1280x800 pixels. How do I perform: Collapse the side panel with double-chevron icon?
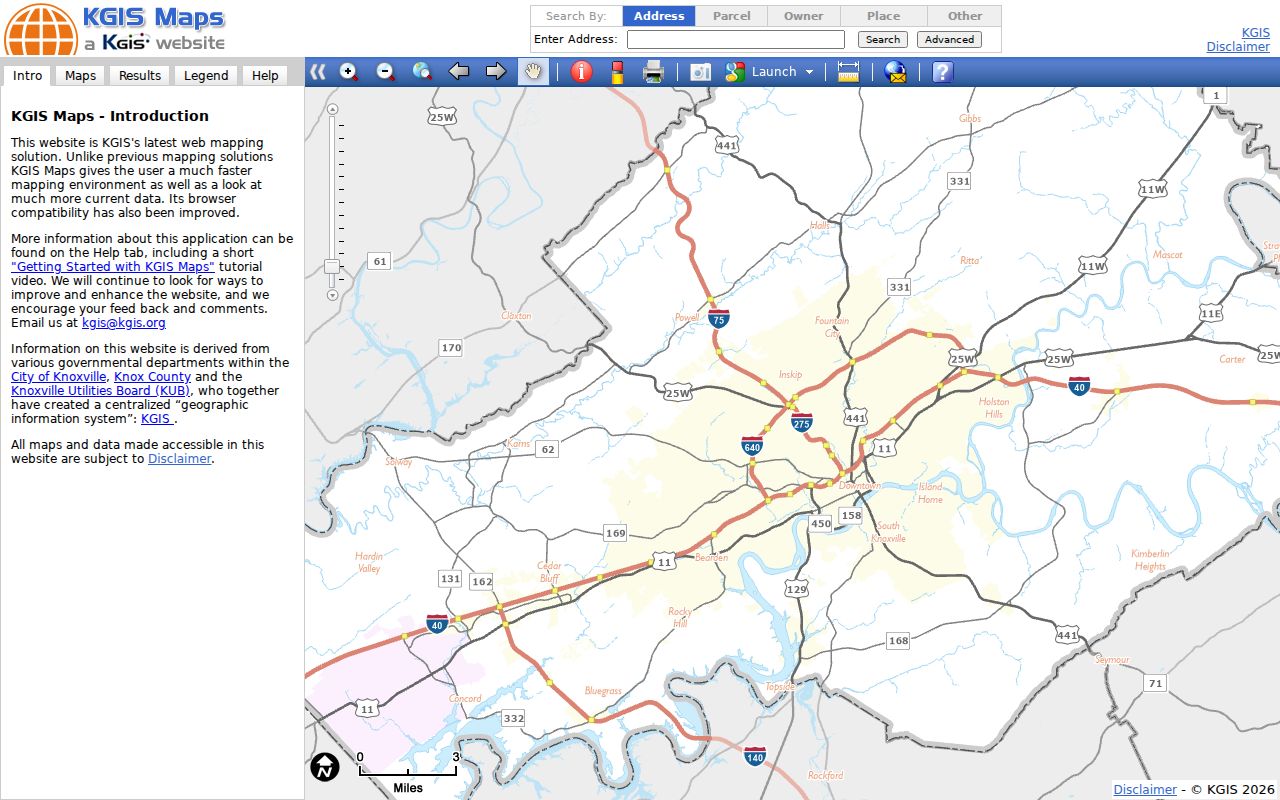coord(318,72)
